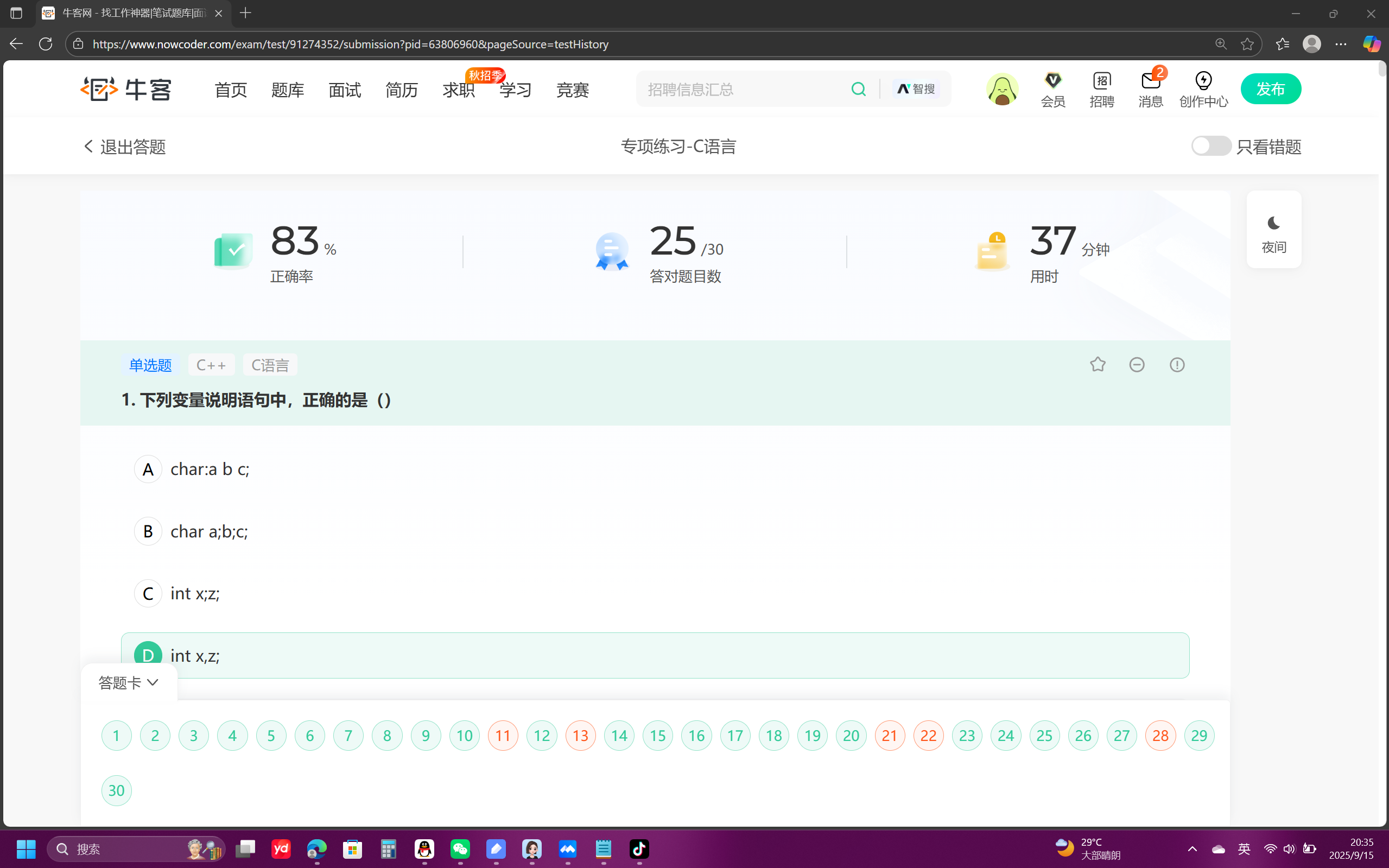Click the taskbar 搜索 search box
This screenshot has width=1389, height=868.
[x=137, y=848]
